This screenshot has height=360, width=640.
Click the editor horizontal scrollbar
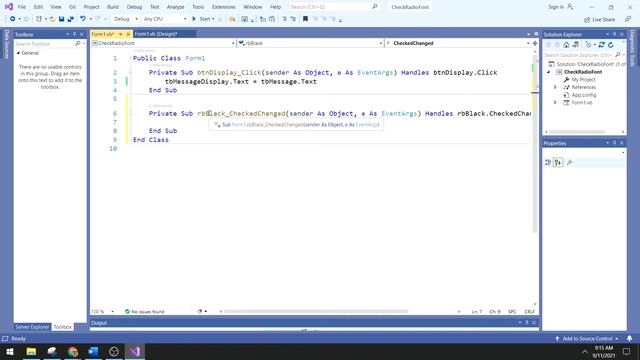tap(316, 311)
